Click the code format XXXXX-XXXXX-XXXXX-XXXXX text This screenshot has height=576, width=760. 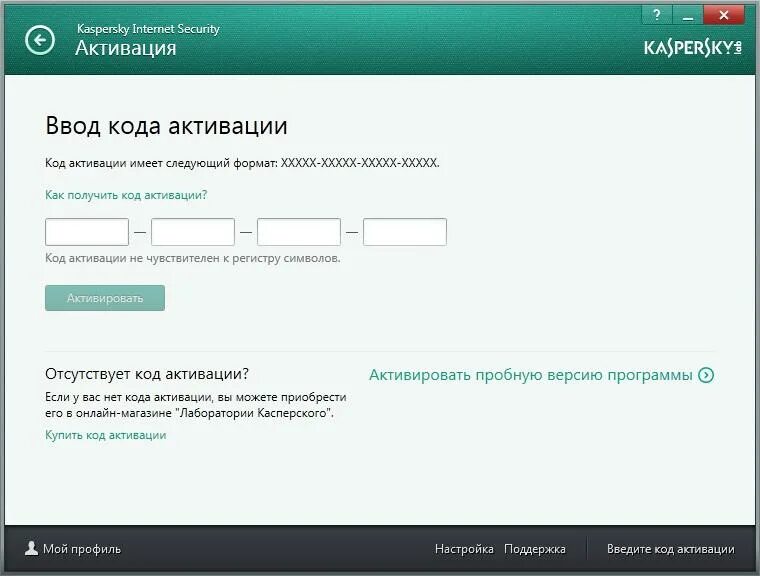click(x=360, y=163)
